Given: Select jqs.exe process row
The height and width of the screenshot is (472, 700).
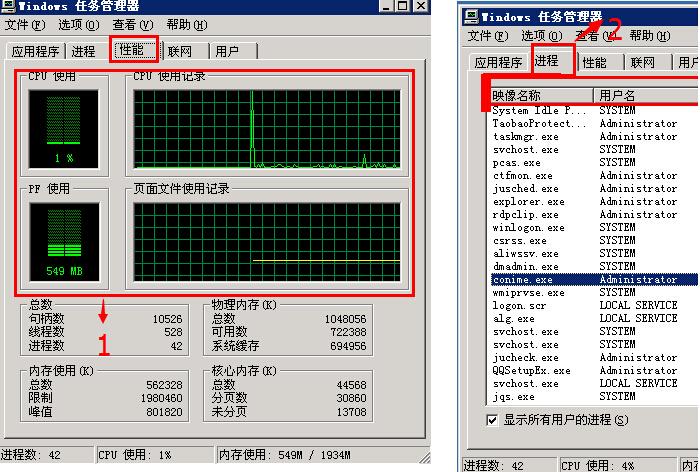Looking at the screenshot, I should tap(595, 396).
